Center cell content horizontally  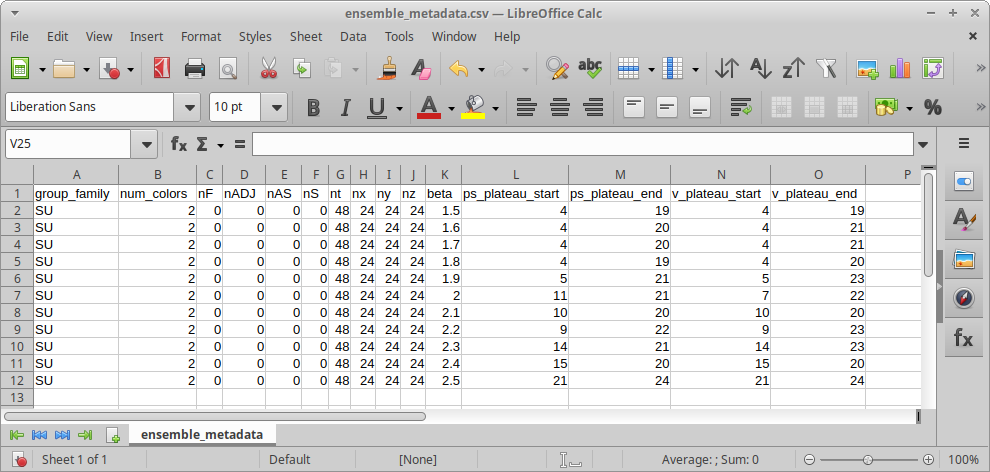point(560,107)
